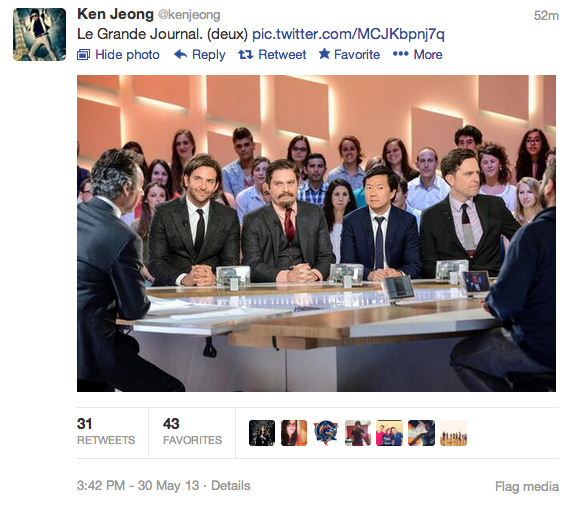Click the Ken Jeong display name
The image size is (569, 506).
115,14
